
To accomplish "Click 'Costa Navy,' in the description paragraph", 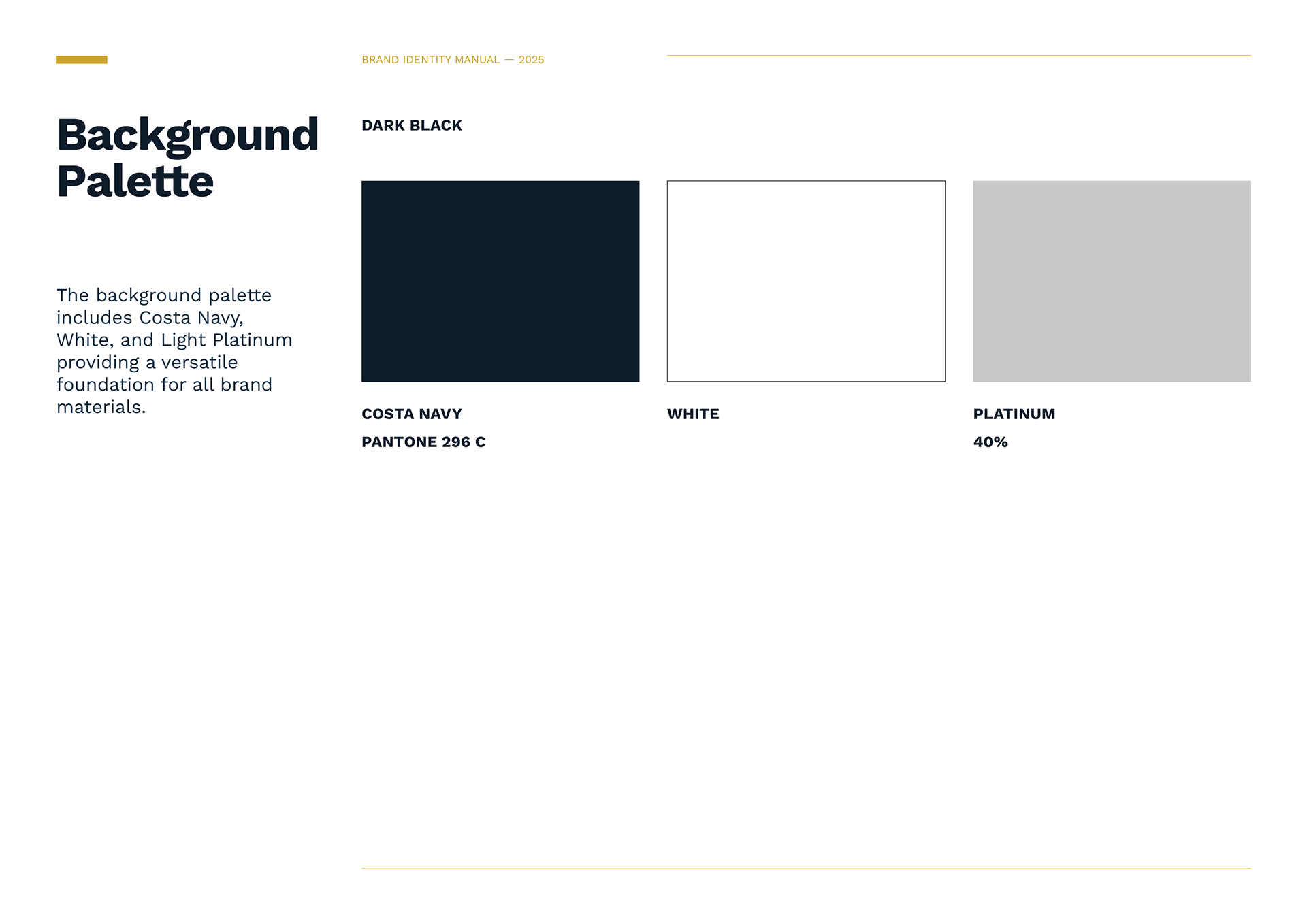I will coord(191,318).
